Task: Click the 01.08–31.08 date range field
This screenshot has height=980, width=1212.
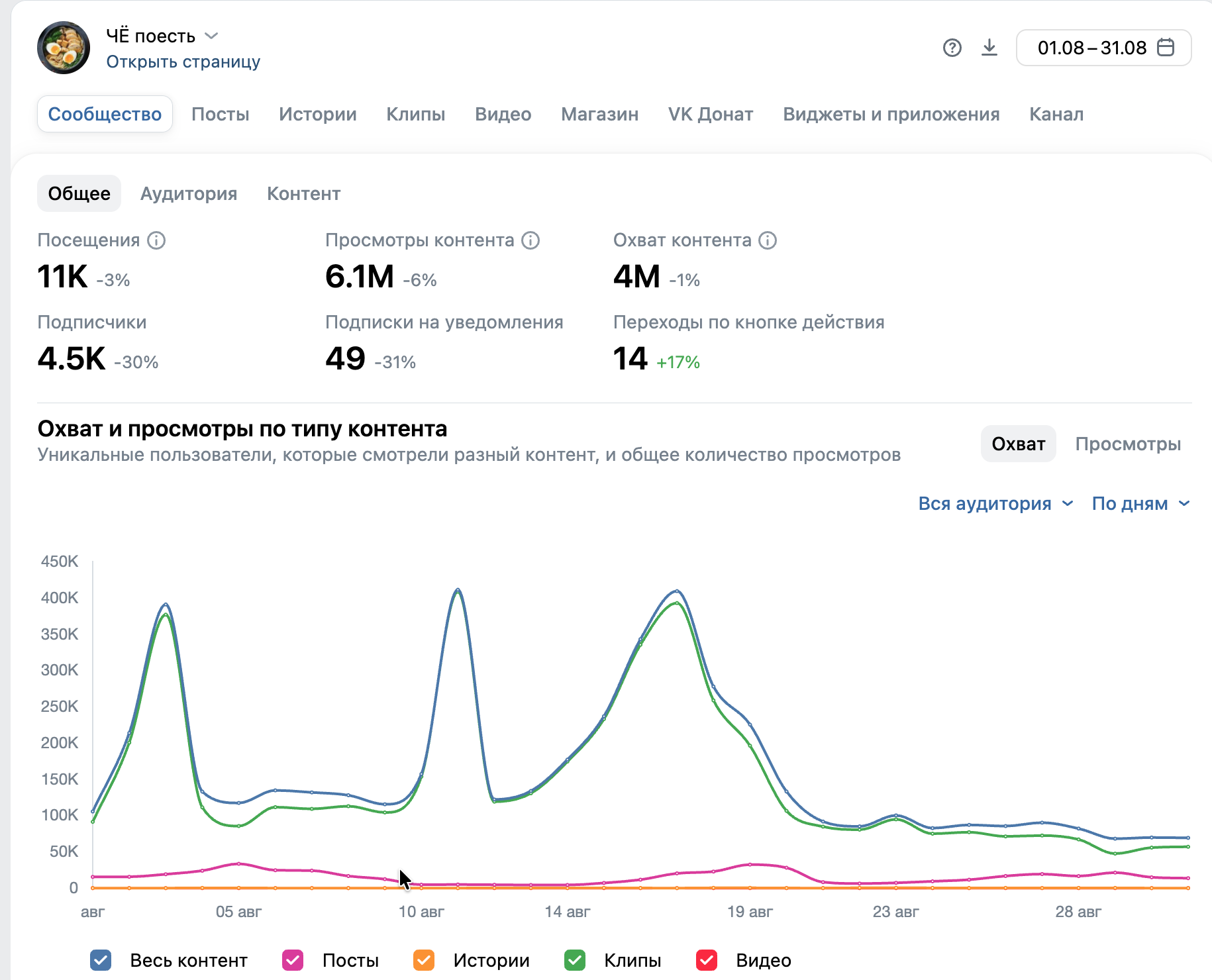Action: point(1104,48)
